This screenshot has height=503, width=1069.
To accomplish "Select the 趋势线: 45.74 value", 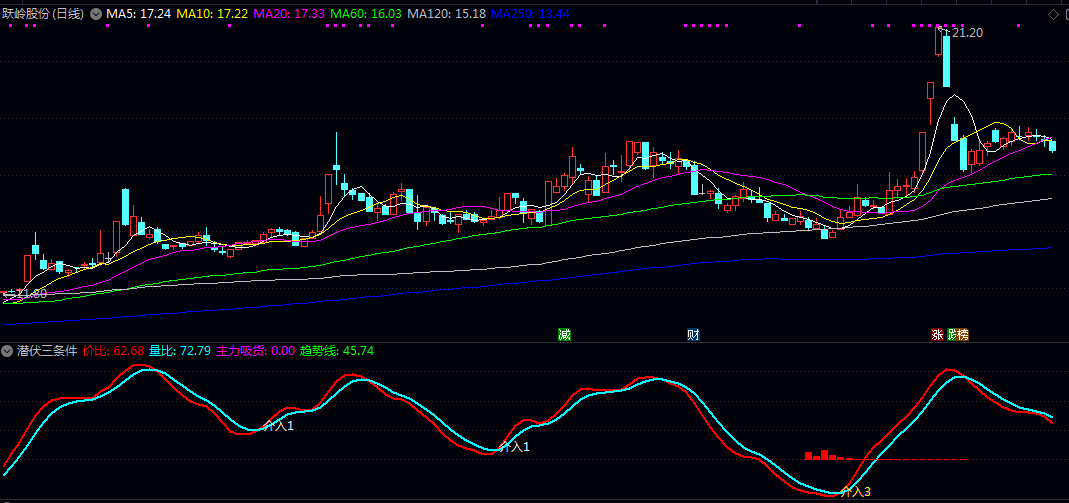I will click(x=337, y=351).
